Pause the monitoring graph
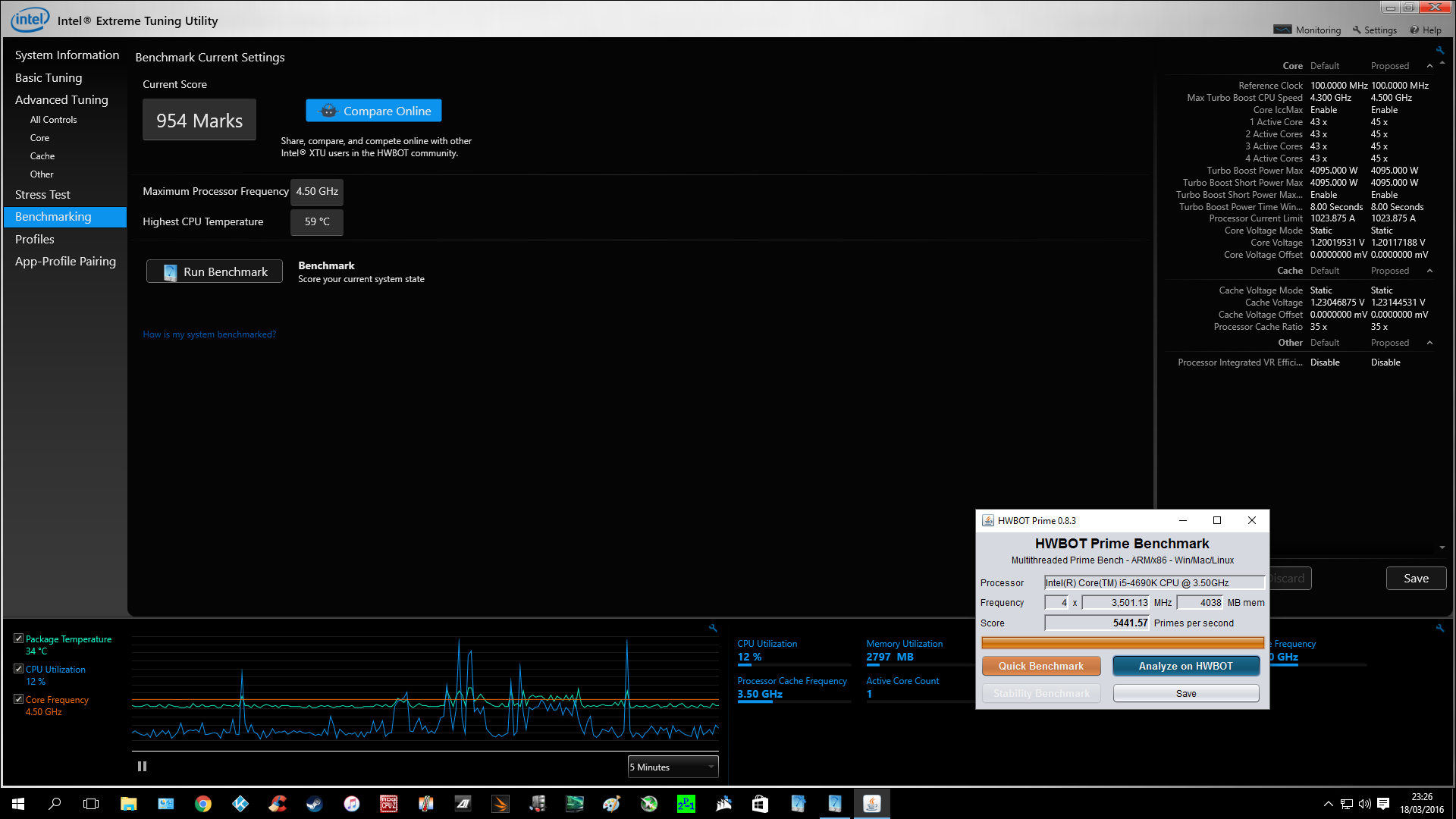The height and width of the screenshot is (819, 1456). pyautogui.click(x=142, y=767)
